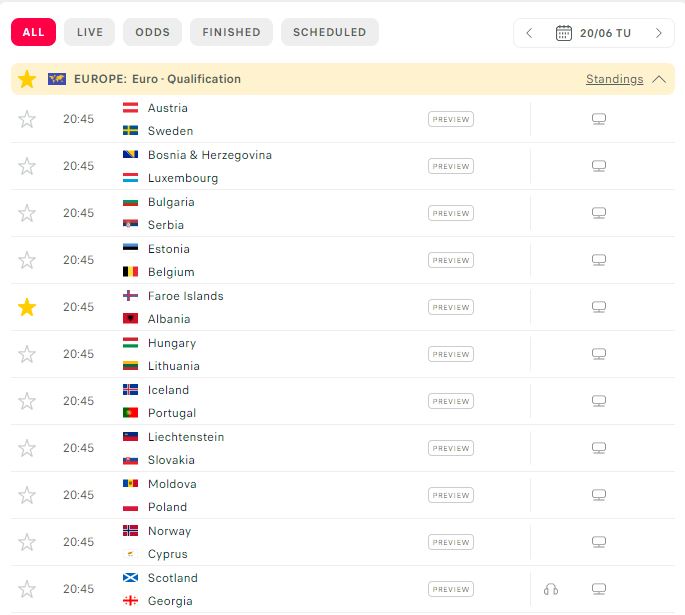
Task: Click TV broadcast icon for Austria vs Sweden
Action: pyautogui.click(x=599, y=119)
